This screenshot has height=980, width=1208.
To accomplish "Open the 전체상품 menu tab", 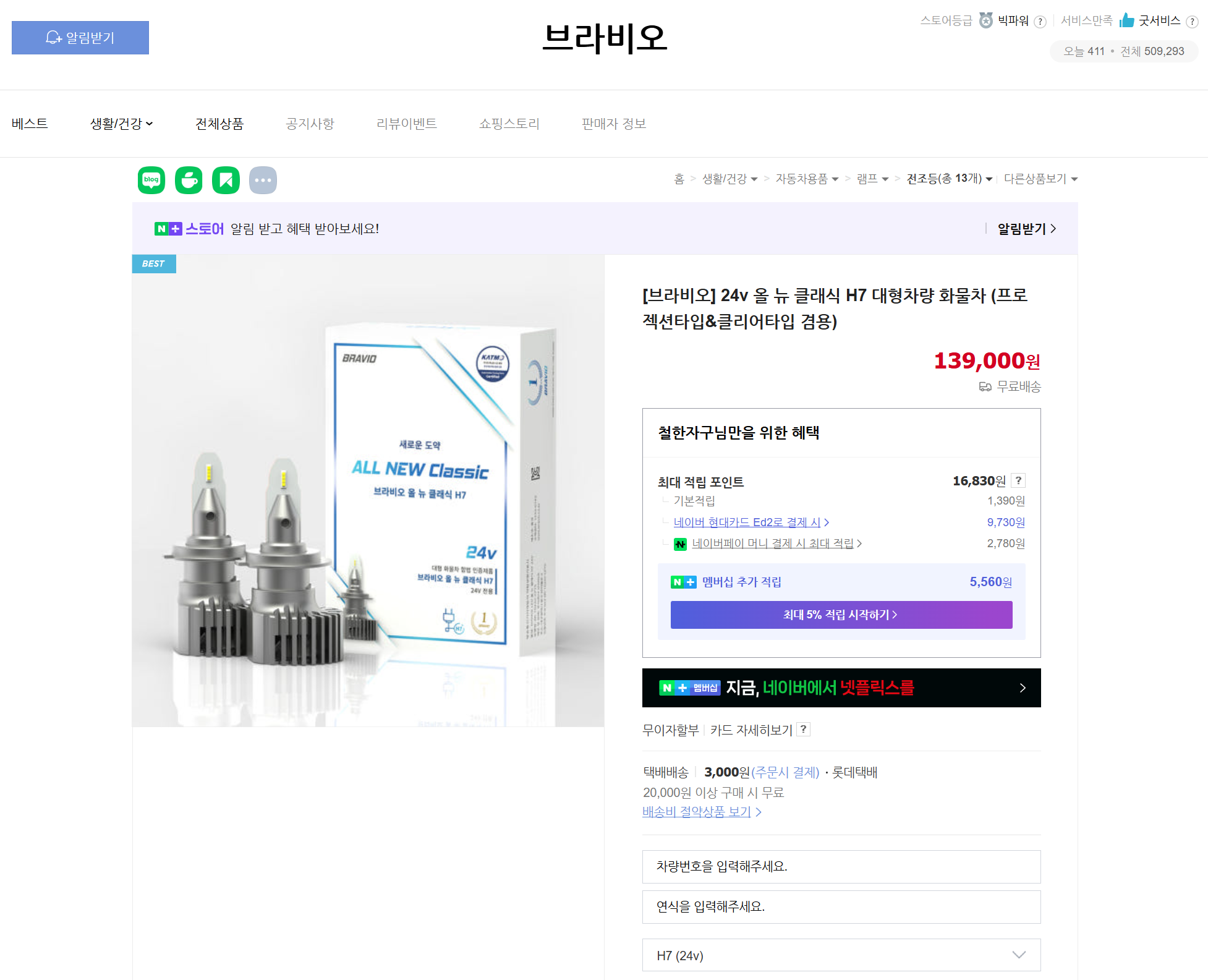I will pyautogui.click(x=219, y=124).
